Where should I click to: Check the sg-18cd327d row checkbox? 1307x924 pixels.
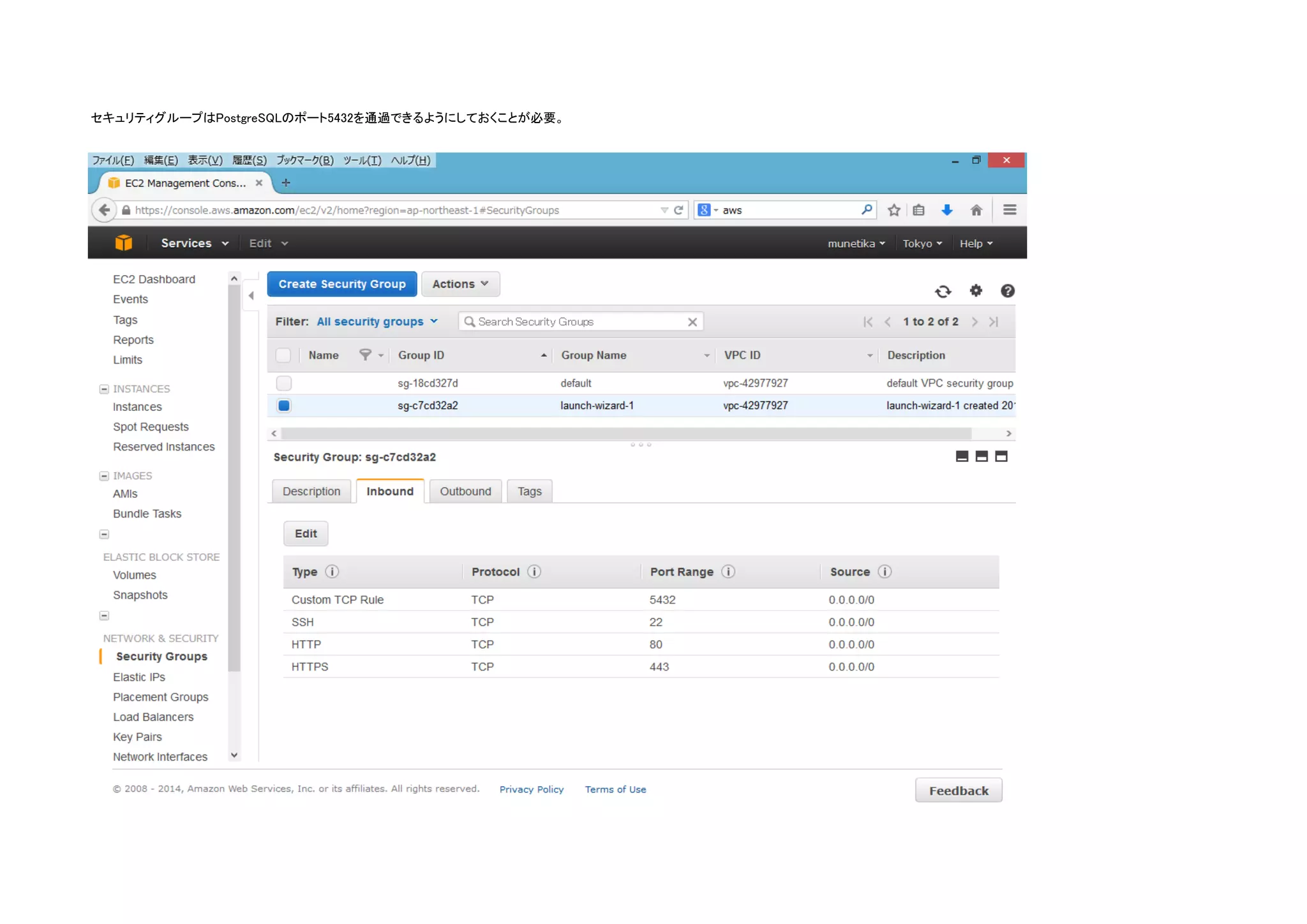coord(284,383)
